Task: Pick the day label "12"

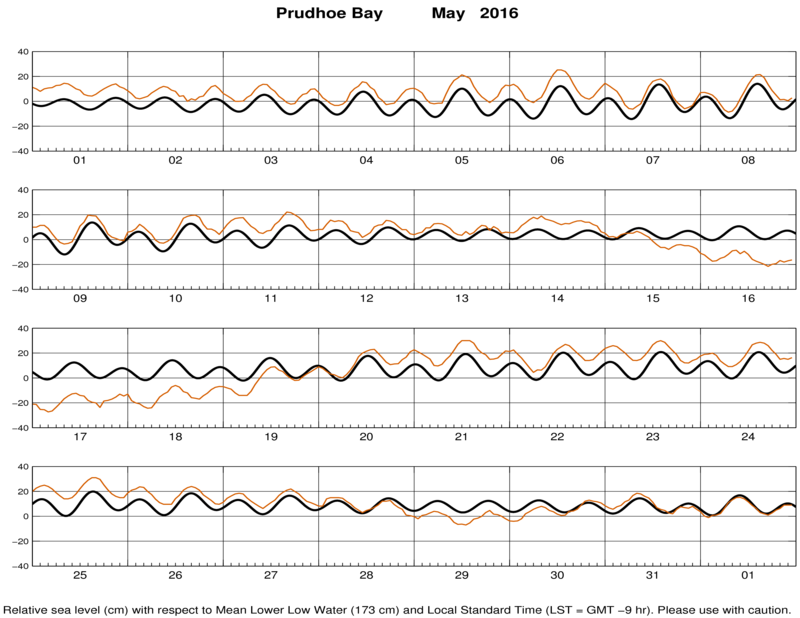Action: 366,299
